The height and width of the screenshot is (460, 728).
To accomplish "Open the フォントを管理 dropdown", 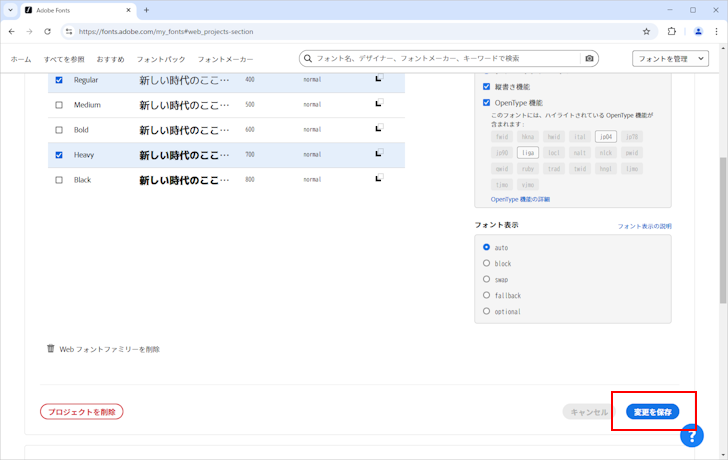I will (x=670, y=58).
